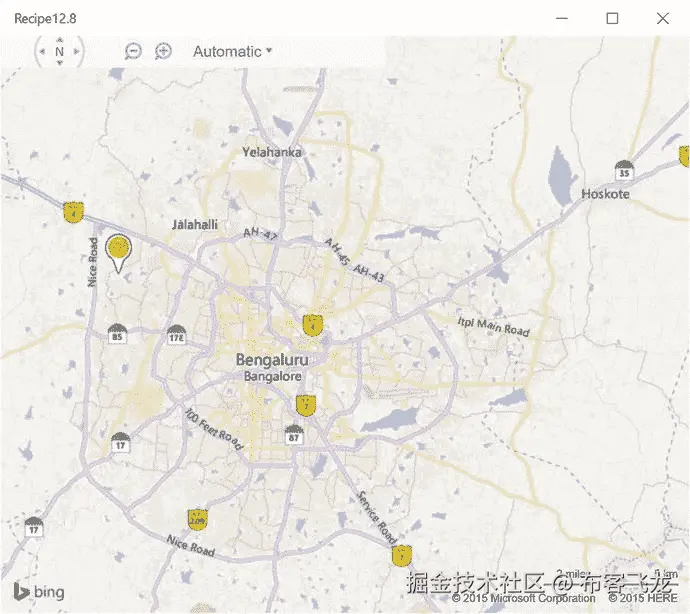Click the Bengaluru city label

pos(272,360)
